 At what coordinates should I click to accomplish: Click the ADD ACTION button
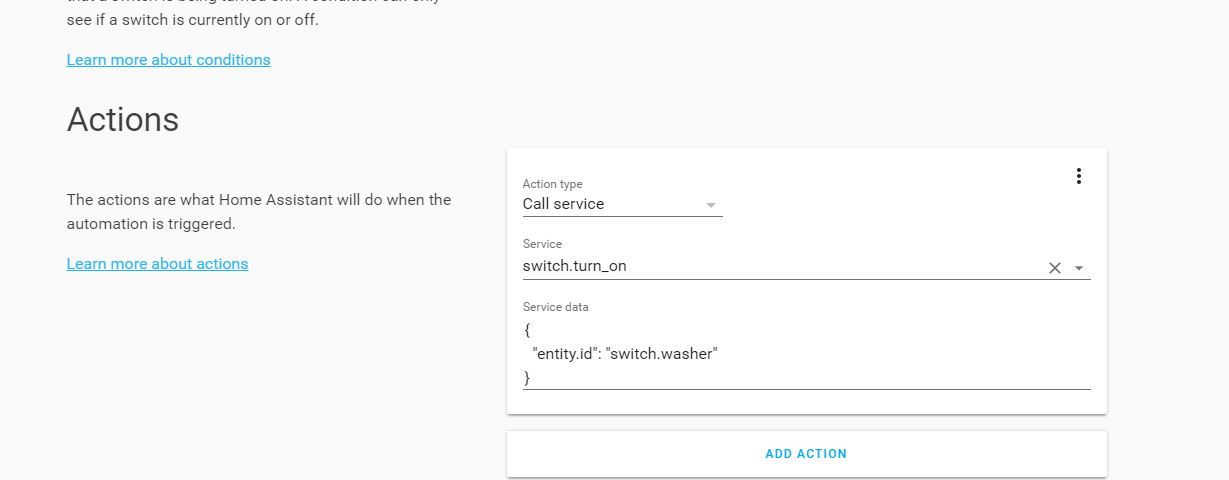806,454
